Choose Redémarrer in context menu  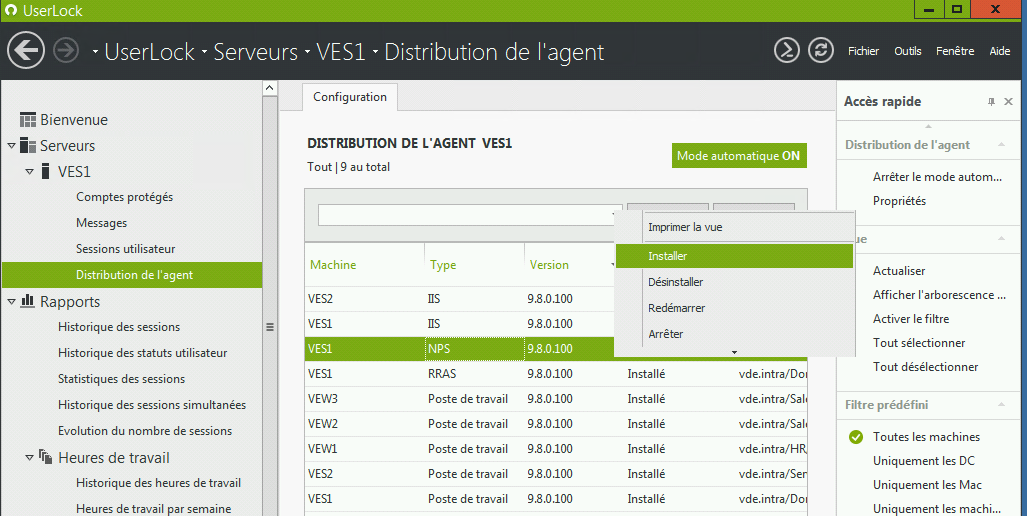coord(735,308)
